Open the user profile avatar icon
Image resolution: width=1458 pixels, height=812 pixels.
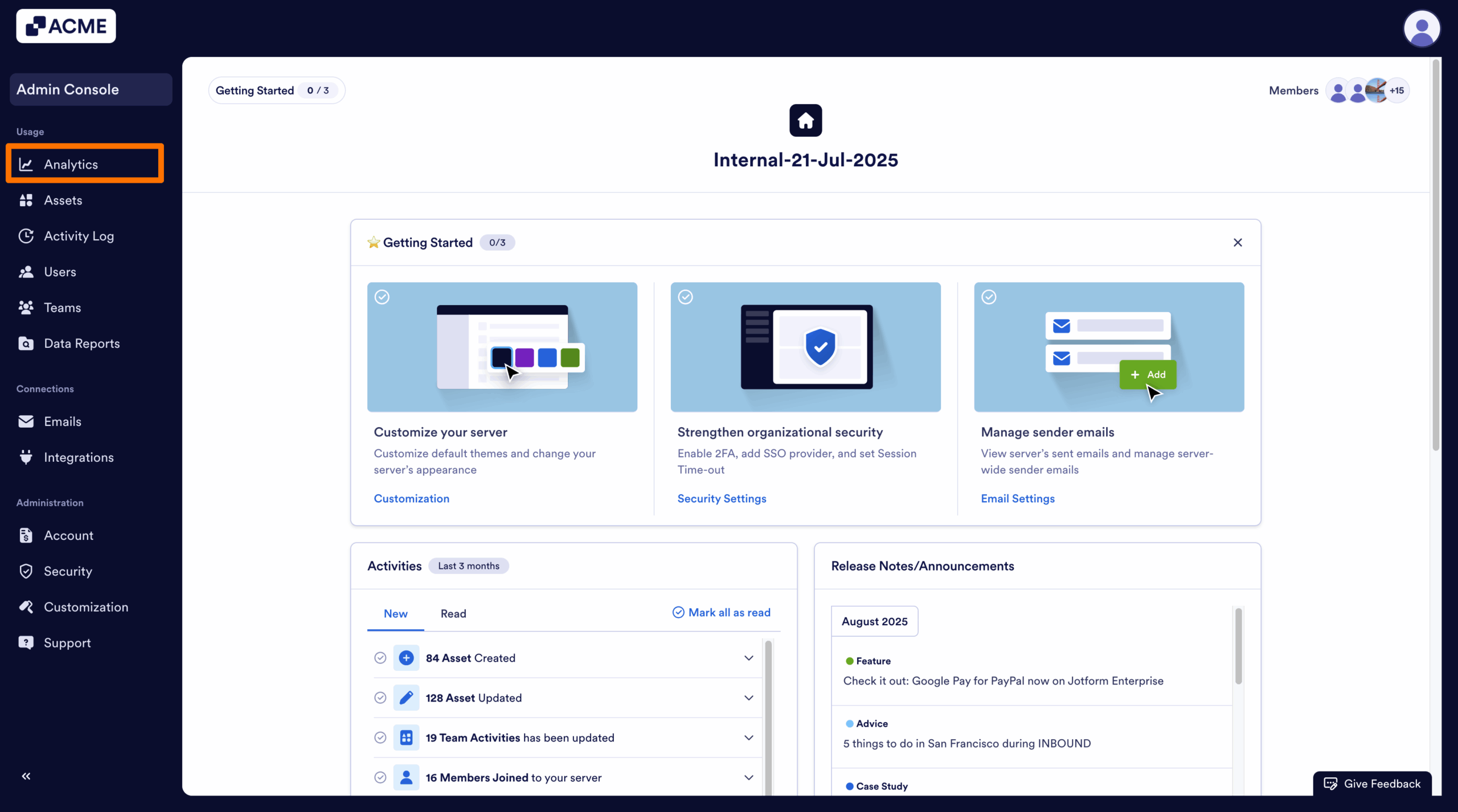1422,28
